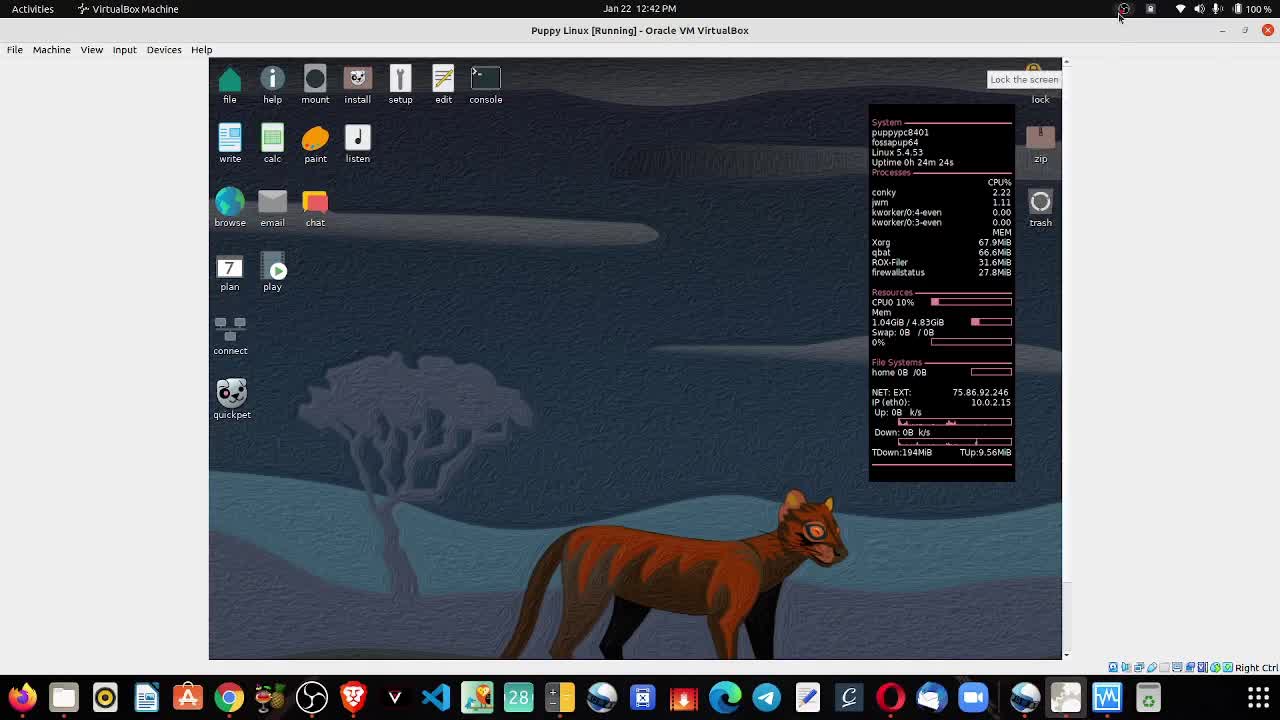The image size is (1280, 720).
Task: Open the clock showing Jan 22 12:42 PM
Action: tap(640, 8)
